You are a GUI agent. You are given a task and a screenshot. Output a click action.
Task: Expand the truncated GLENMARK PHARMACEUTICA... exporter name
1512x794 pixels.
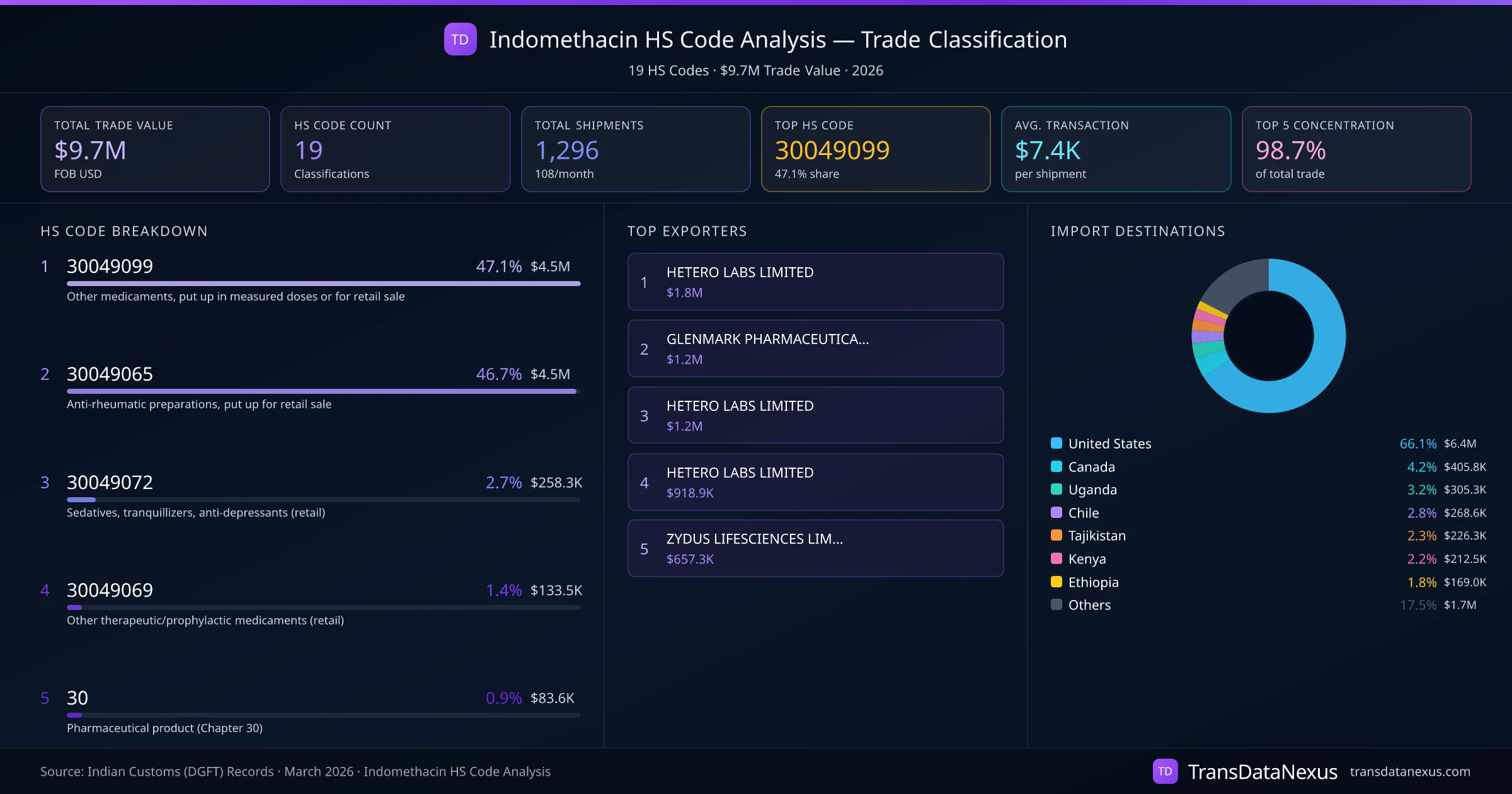tap(767, 339)
